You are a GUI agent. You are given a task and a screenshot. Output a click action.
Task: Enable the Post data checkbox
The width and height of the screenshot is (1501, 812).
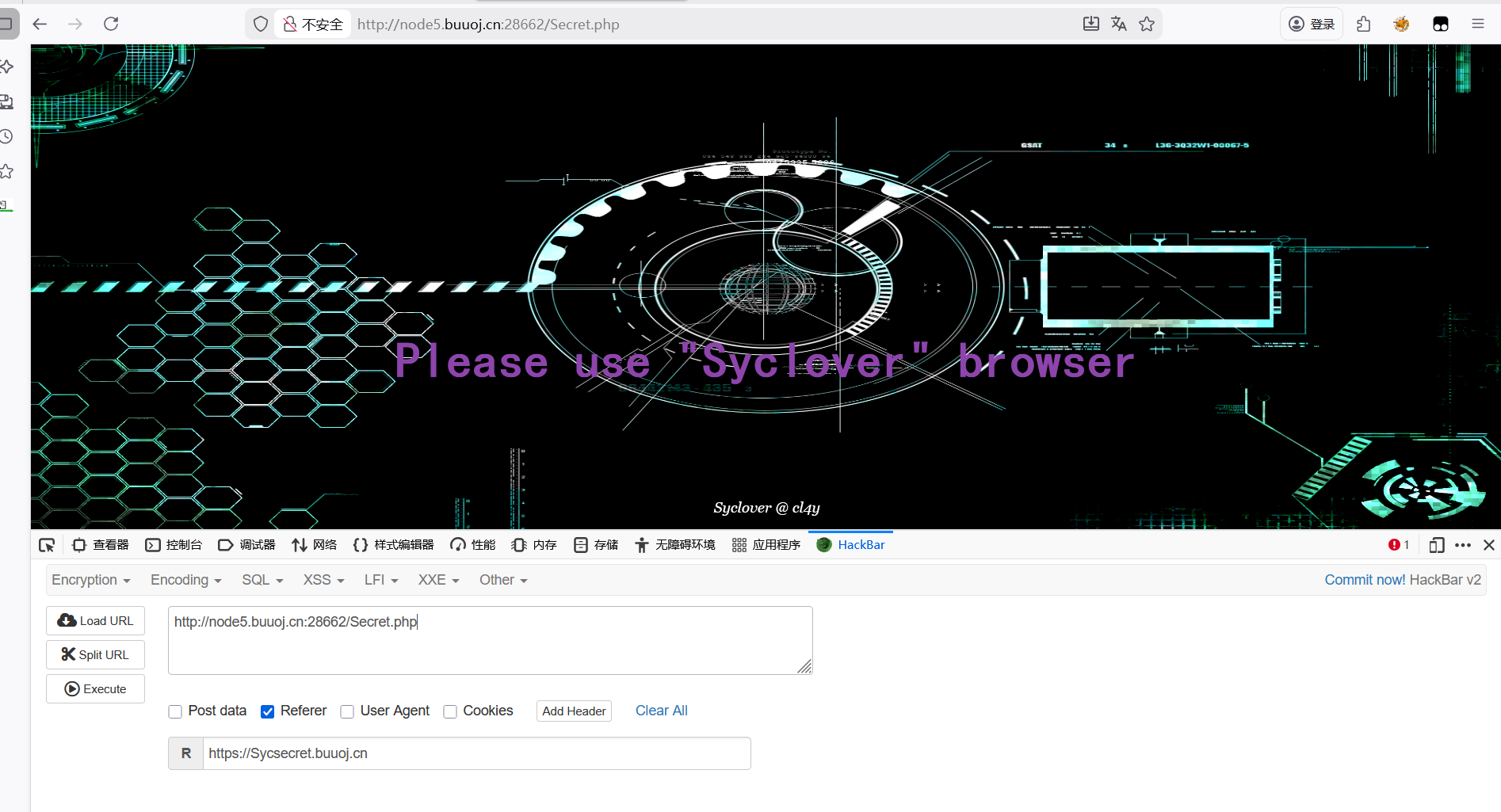tap(175, 711)
